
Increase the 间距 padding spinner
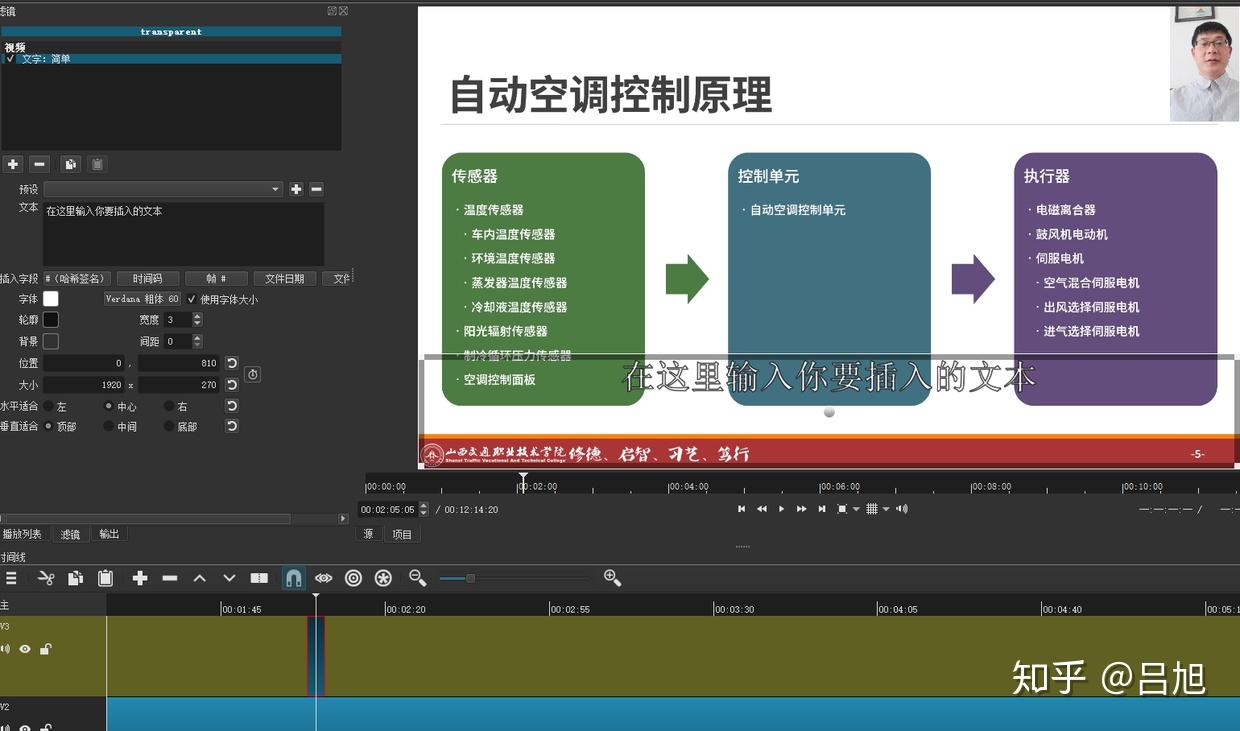tap(197, 338)
